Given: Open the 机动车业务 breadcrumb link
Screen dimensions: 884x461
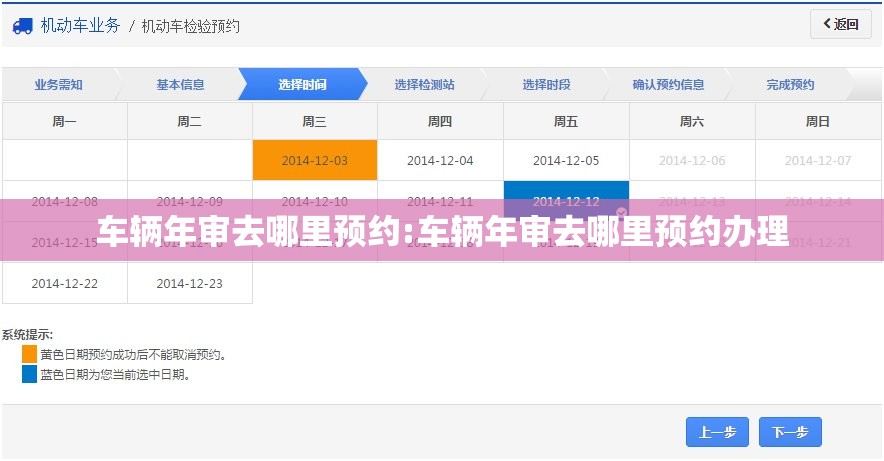Looking at the screenshot, I should coord(81,25).
